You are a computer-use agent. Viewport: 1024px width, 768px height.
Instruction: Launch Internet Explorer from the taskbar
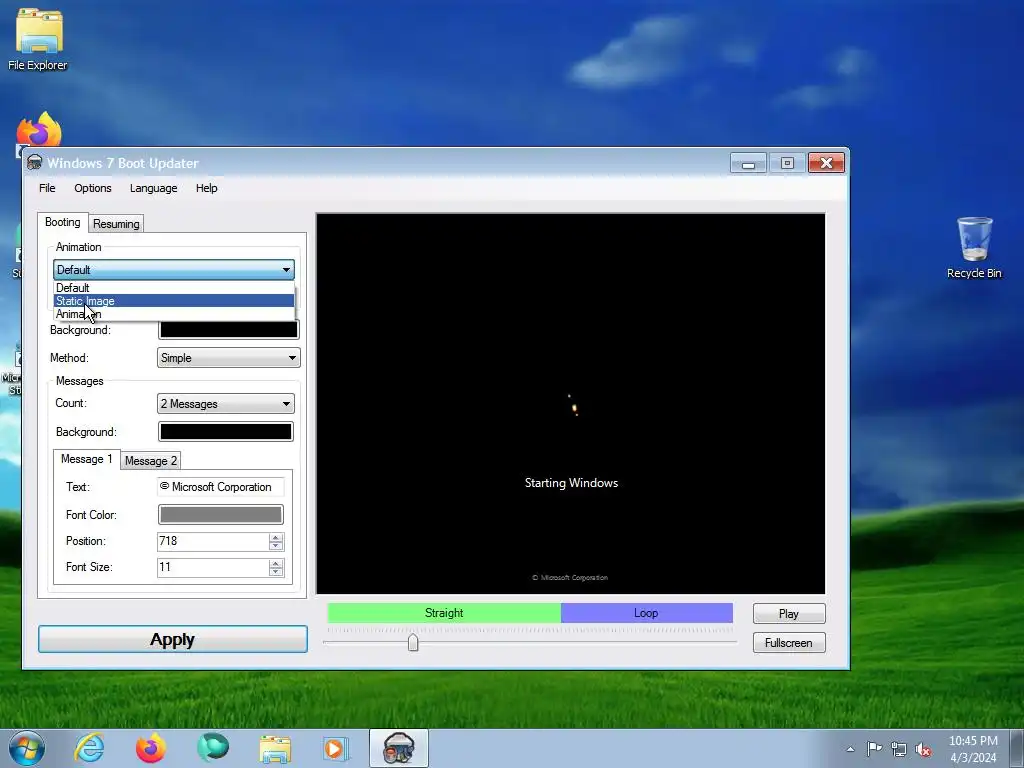tap(89, 748)
